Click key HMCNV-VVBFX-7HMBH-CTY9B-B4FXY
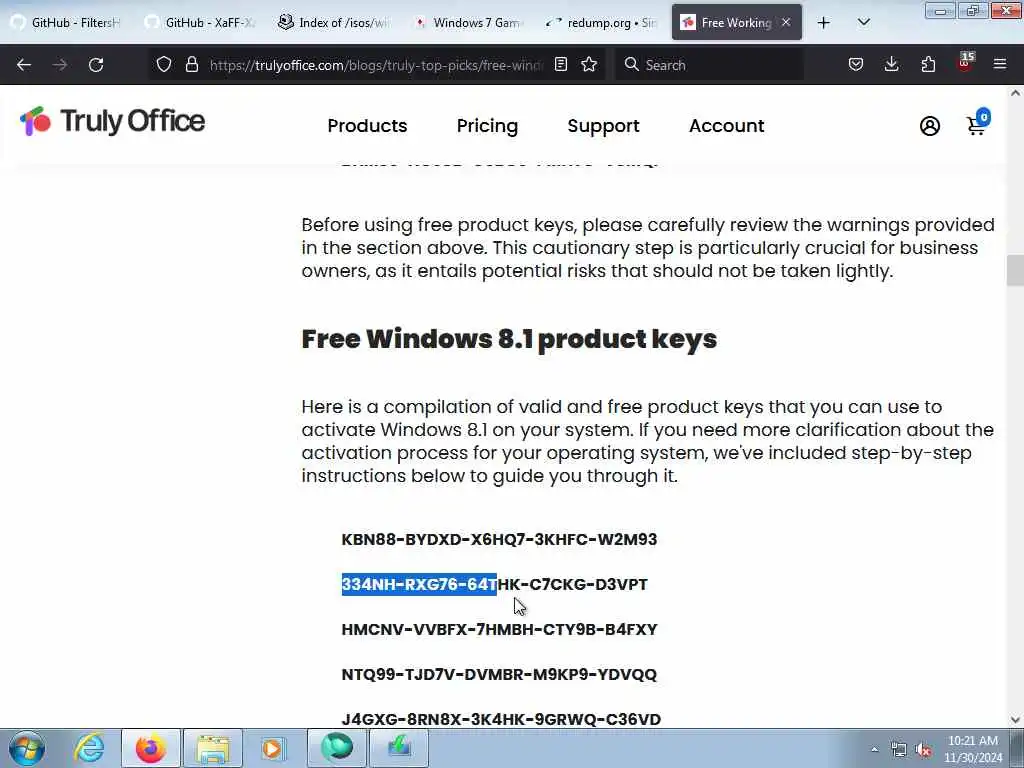Viewport: 1024px width, 768px height. pyautogui.click(x=499, y=629)
